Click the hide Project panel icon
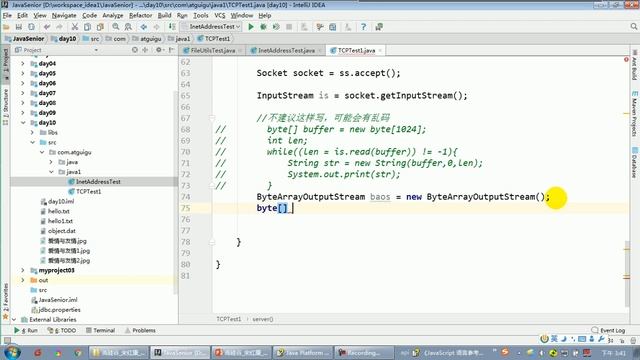 point(171,50)
